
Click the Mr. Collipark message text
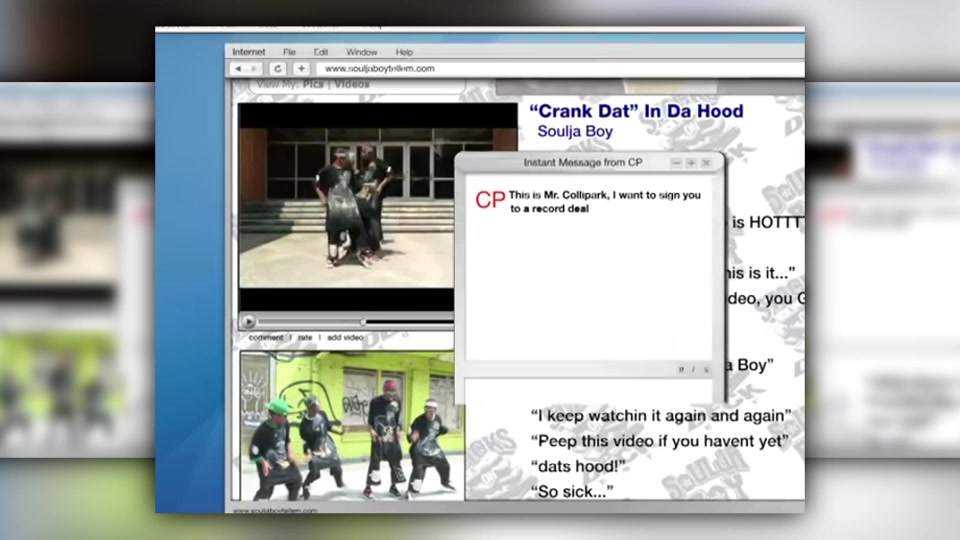tap(605, 201)
